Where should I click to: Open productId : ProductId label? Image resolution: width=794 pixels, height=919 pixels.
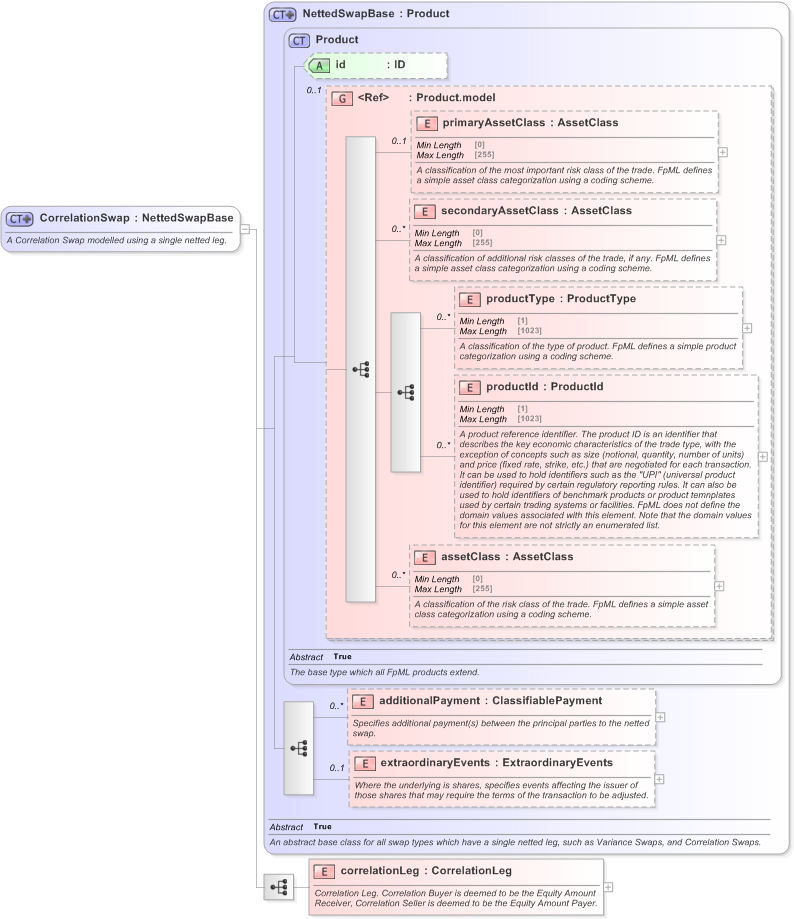point(544,386)
